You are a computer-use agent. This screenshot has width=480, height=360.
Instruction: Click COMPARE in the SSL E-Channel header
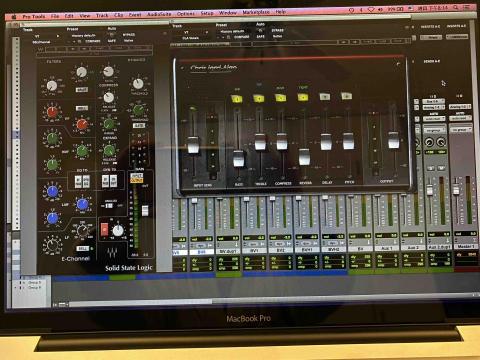(x=93, y=41)
